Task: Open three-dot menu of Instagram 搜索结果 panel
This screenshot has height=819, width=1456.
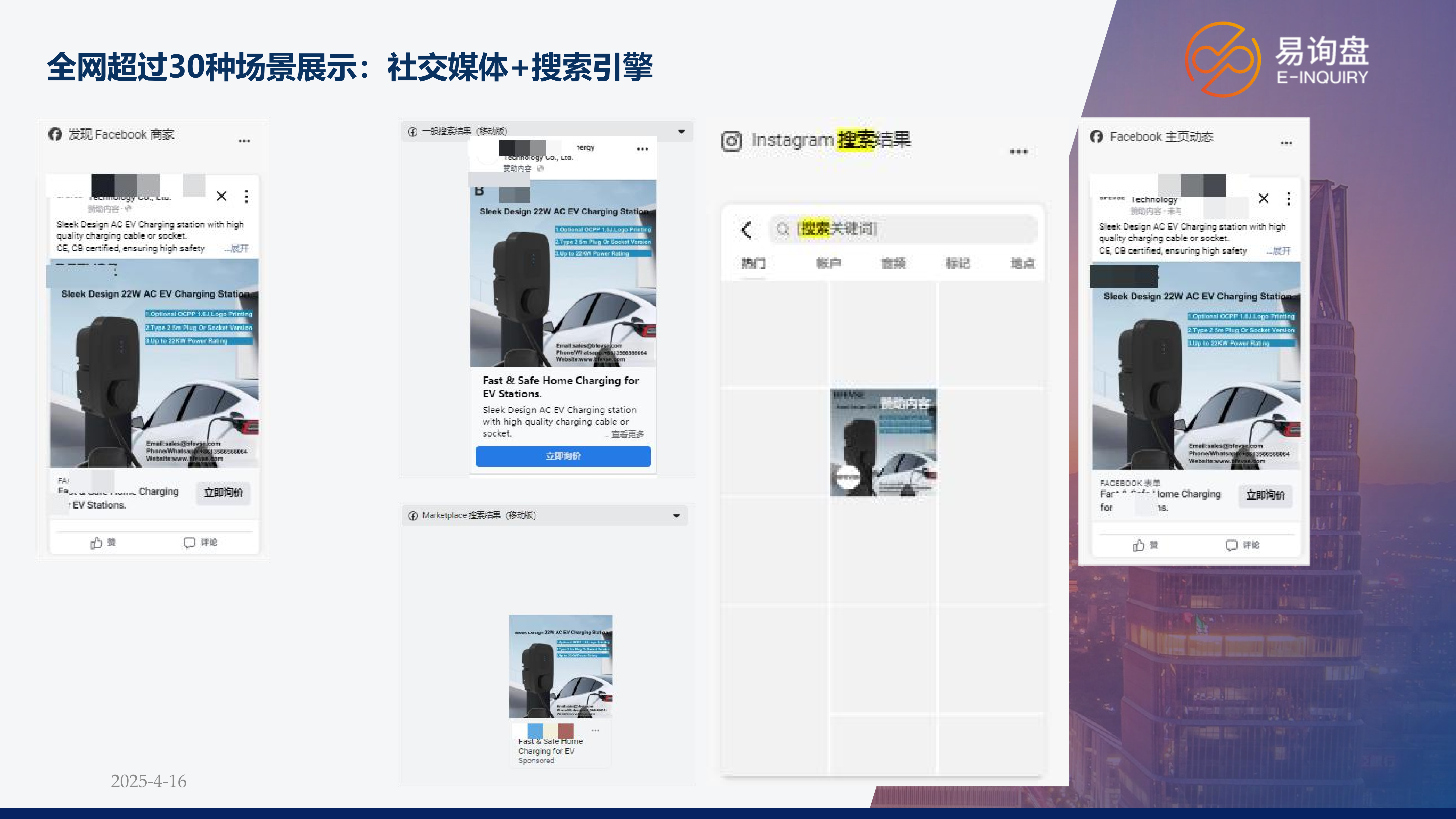Action: tap(1018, 151)
